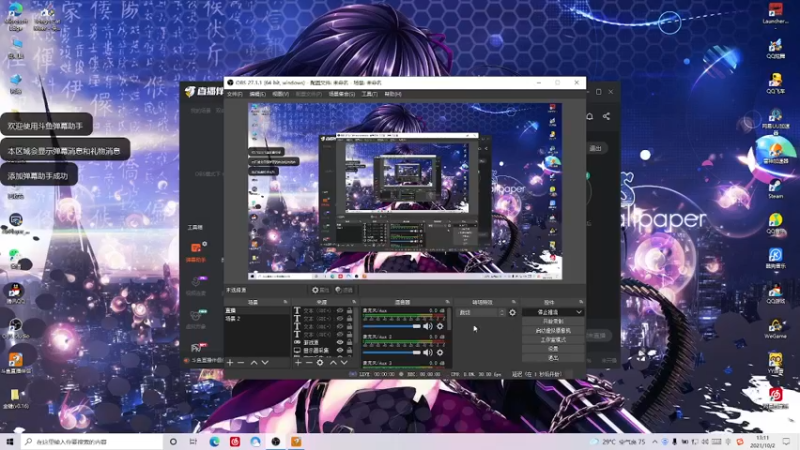Open the 场景集合(S) menu

coord(341,94)
